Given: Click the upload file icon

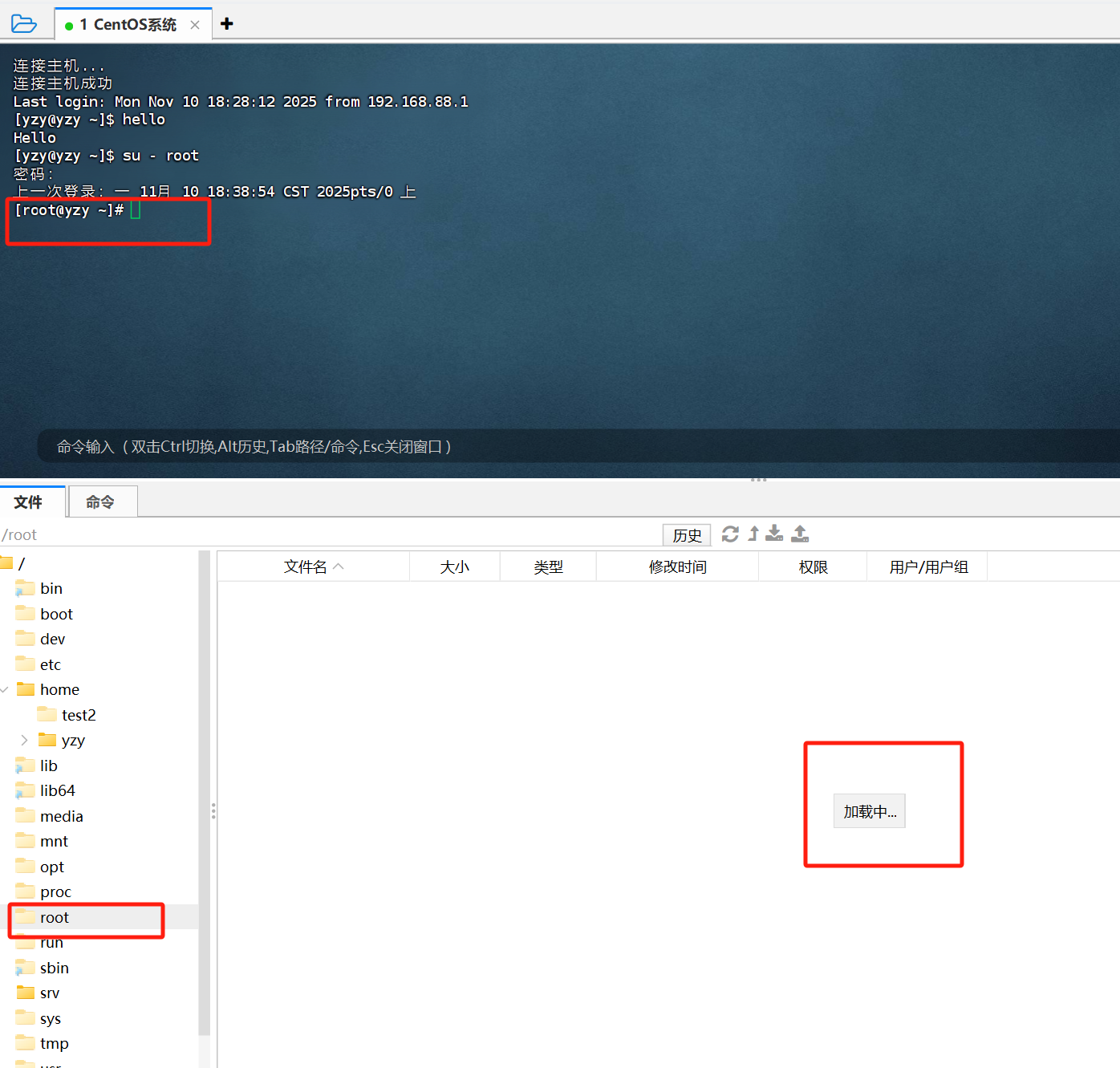Looking at the screenshot, I should point(800,534).
